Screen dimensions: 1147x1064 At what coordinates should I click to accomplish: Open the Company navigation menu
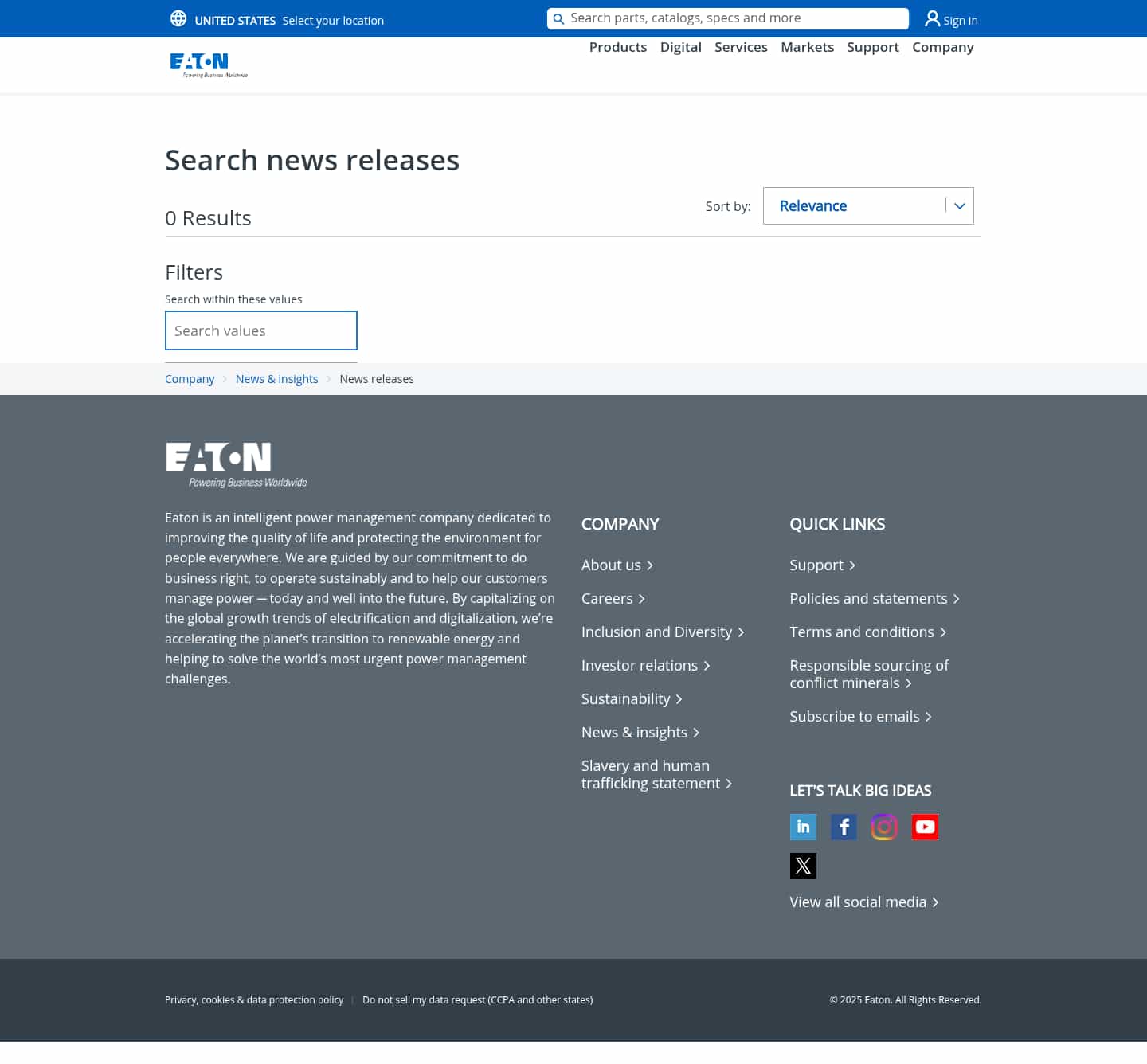[942, 47]
